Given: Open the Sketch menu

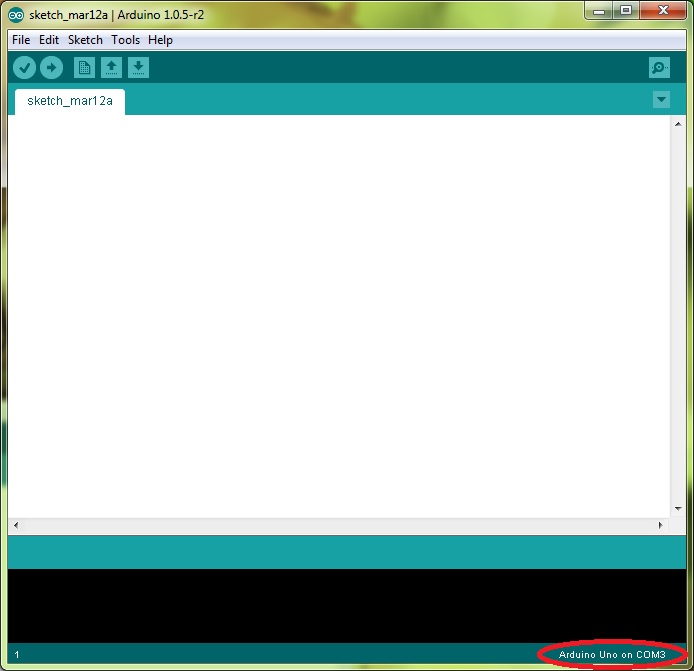Looking at the screenshot, I should point(85,40).
